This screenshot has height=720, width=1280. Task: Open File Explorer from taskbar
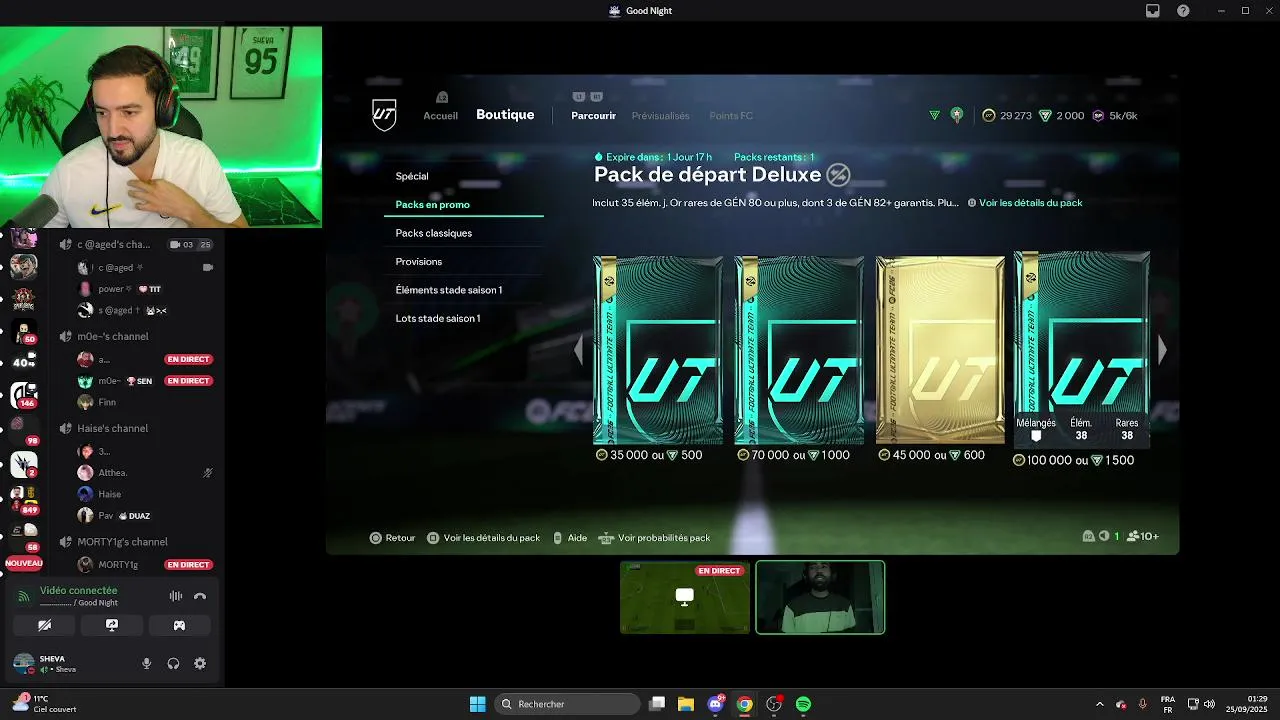click(x=686, y=704)
